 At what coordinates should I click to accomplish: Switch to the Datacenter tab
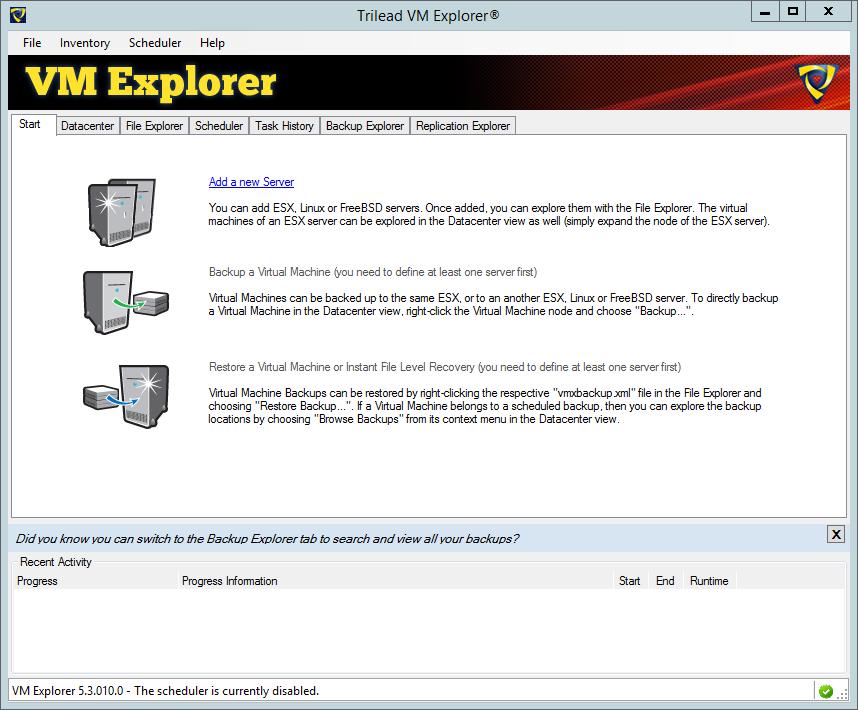[88, 126]
